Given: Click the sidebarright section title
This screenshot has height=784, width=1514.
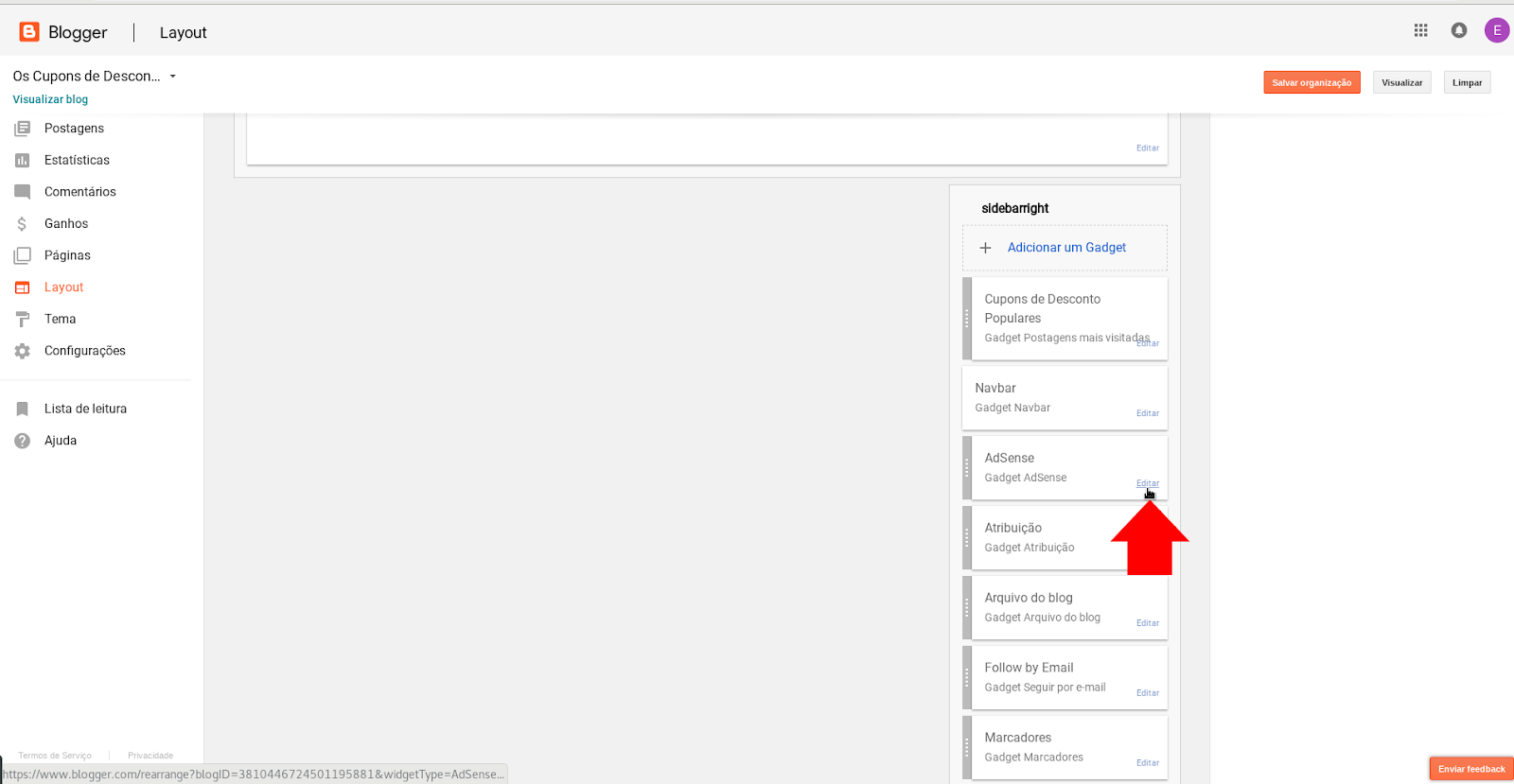Looking at the screenshot, I should (x=1014, y=208).
